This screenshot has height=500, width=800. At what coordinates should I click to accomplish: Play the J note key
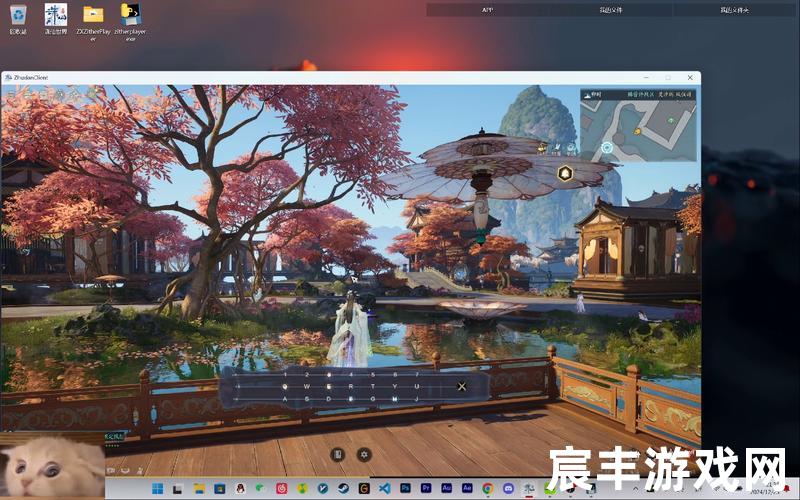[417, 399]
